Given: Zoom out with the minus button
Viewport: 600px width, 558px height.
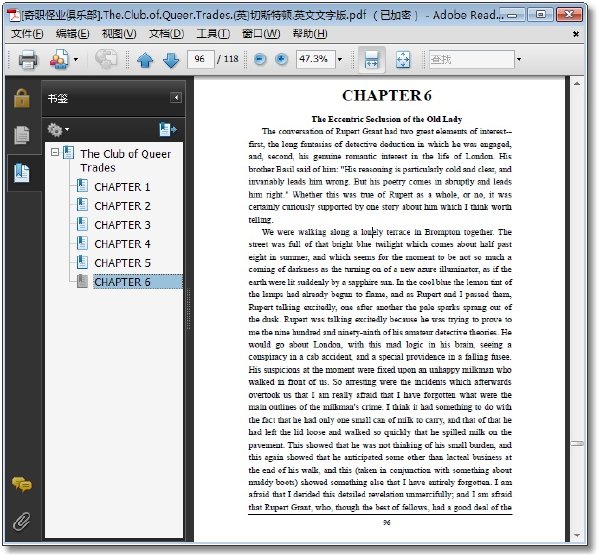Looking at the screenshot, I should click(260, 59).
